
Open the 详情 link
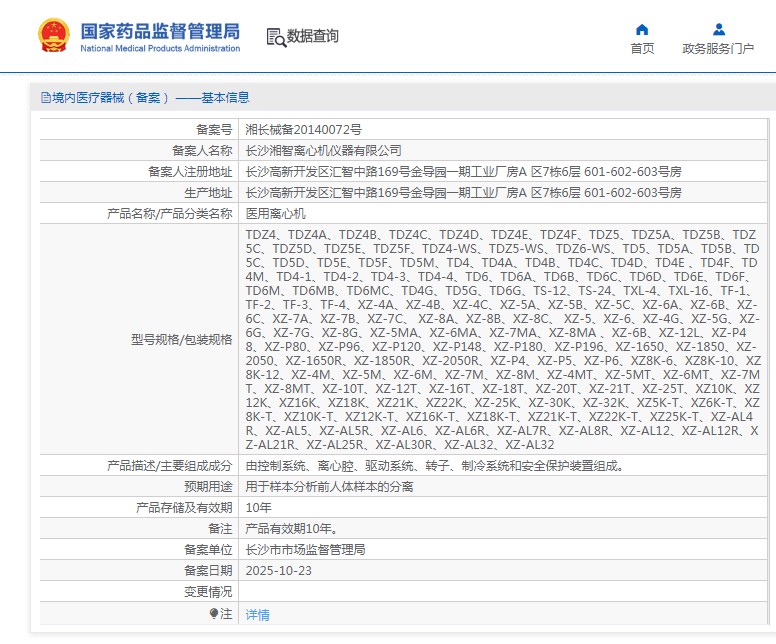(x=257, y=615)
